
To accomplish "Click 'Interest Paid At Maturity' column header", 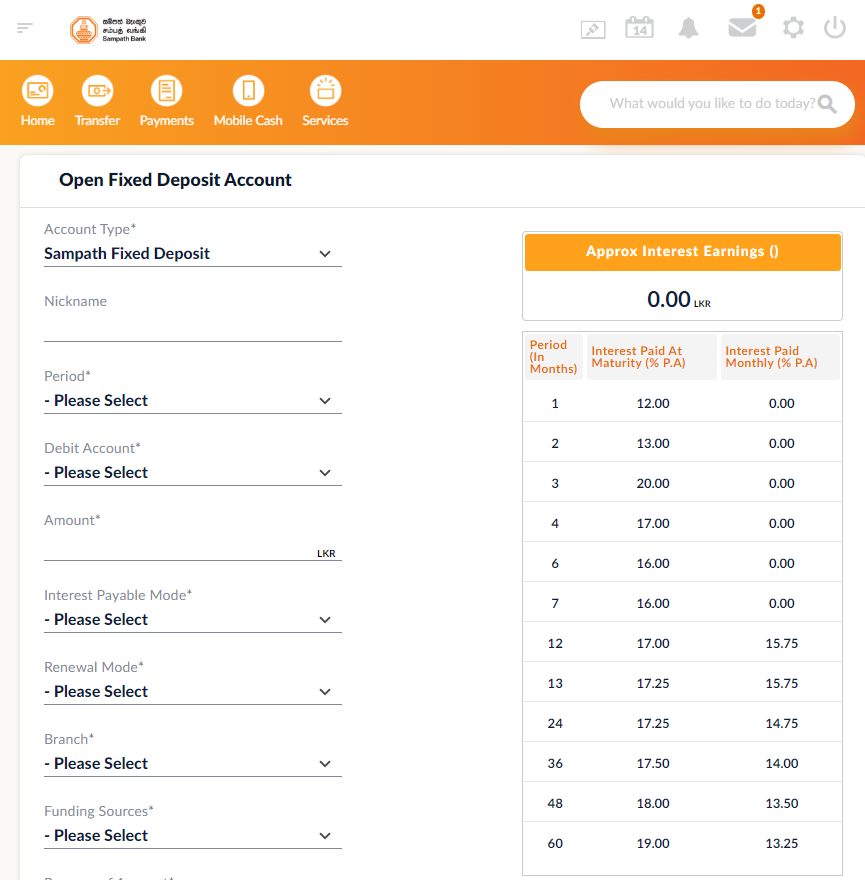I will click(x=652, y=357).
